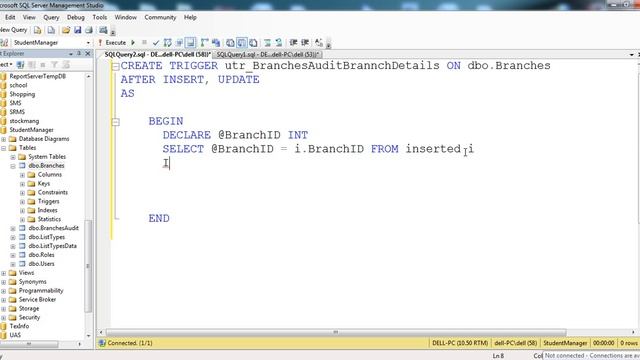Open the active files dropdown arrow at tab strip end

[x=631, y=54]
